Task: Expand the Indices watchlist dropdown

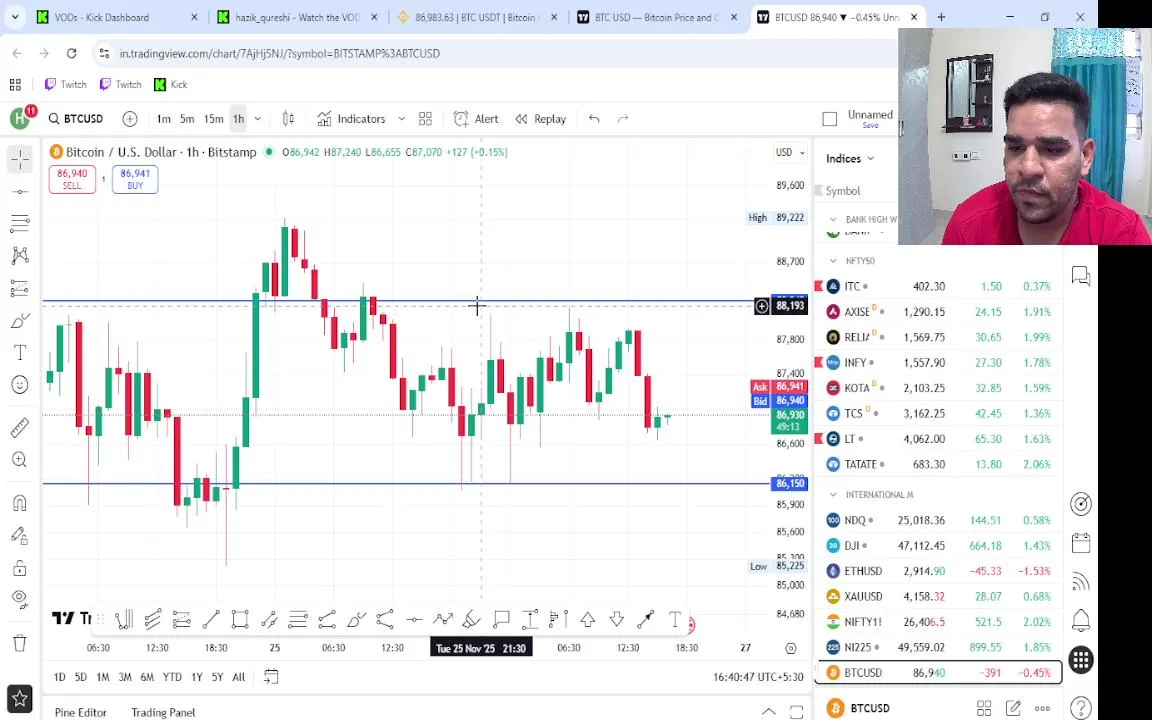Action: click(x=850, y=159)
